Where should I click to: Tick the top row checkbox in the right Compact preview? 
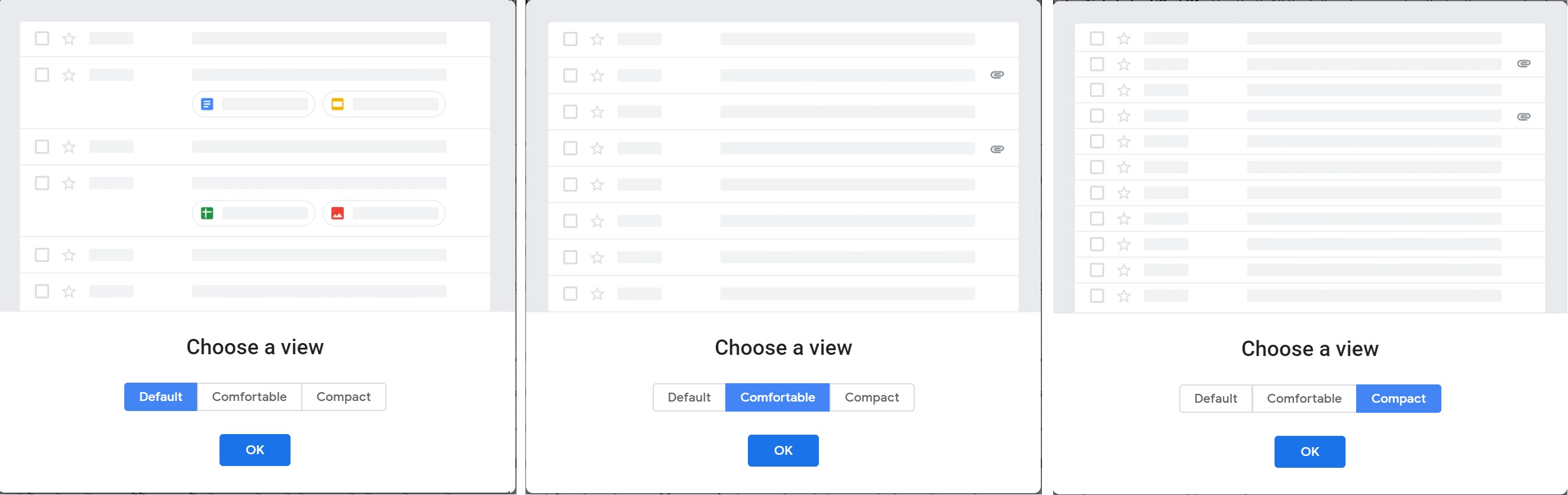click(1097, 39)
